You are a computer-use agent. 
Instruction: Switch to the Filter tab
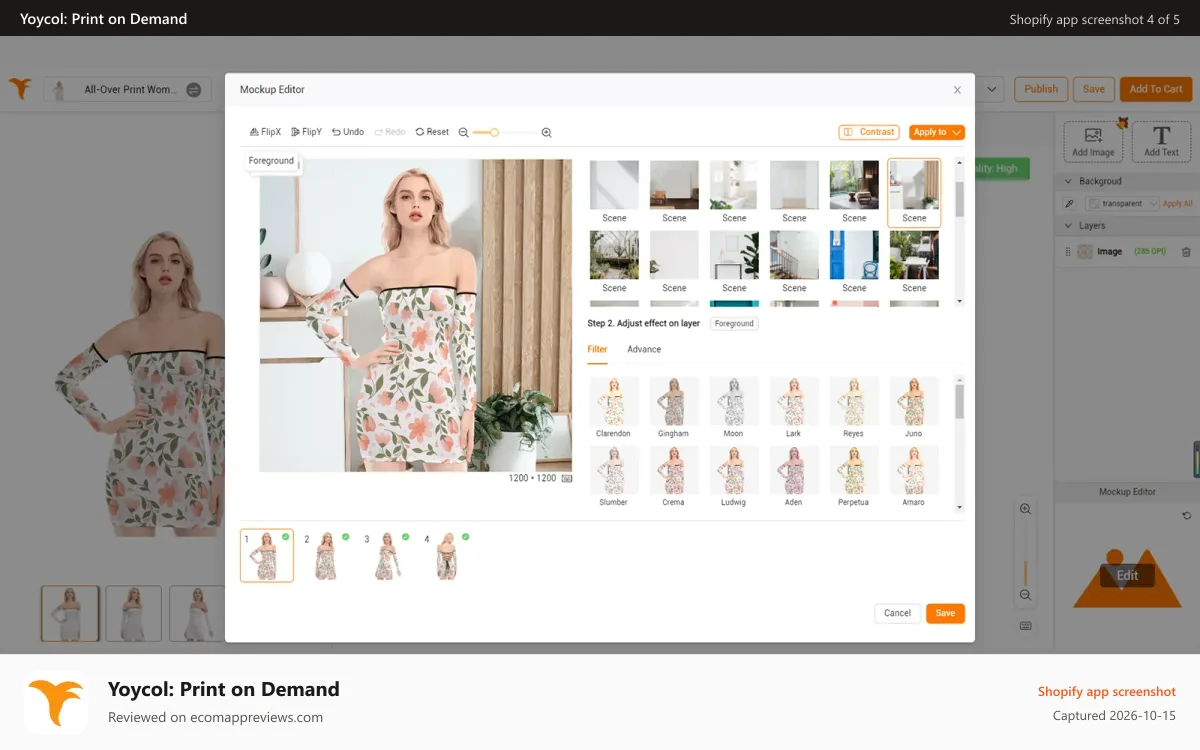click(597, 350)
